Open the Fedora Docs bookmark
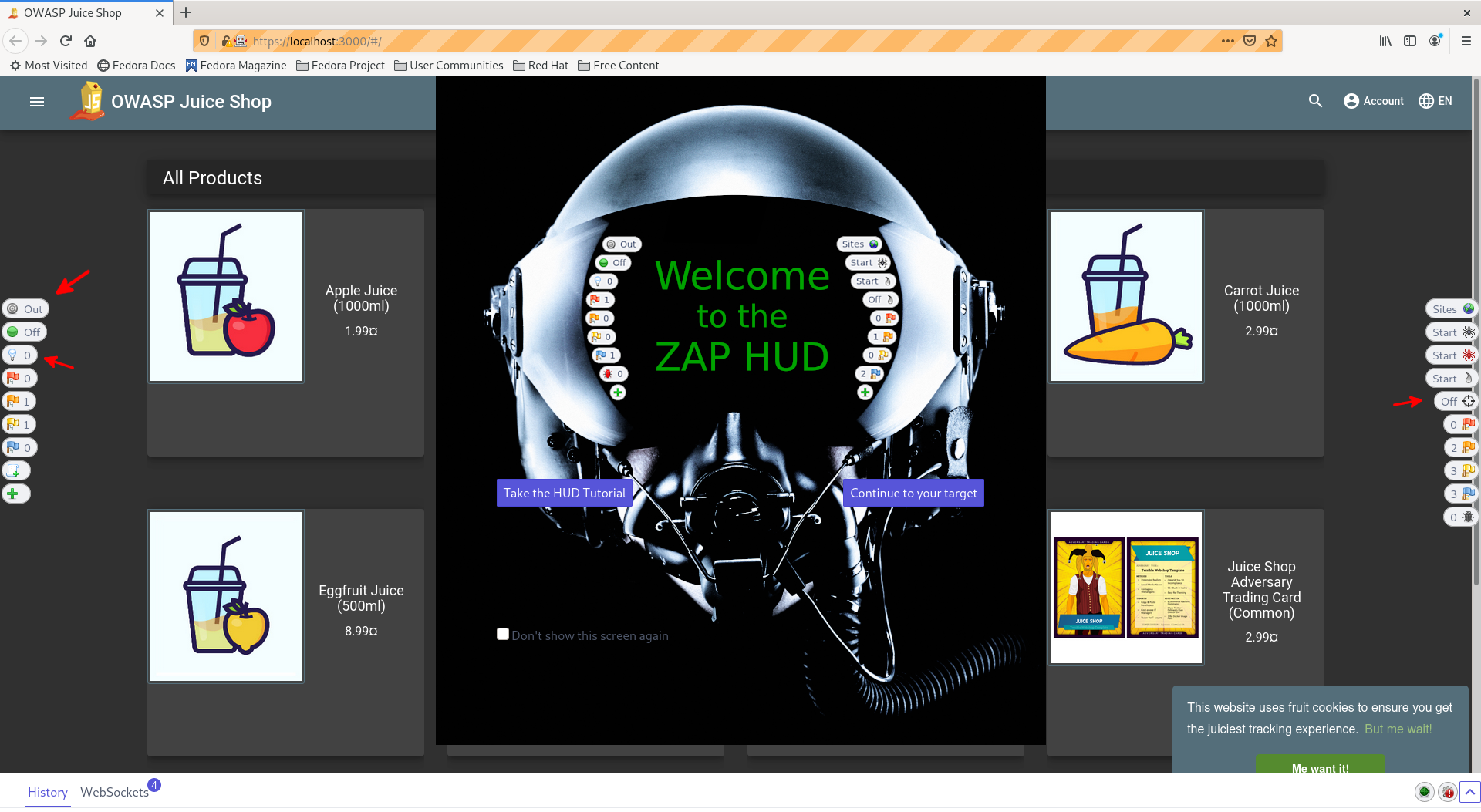 tap(137, 66)
